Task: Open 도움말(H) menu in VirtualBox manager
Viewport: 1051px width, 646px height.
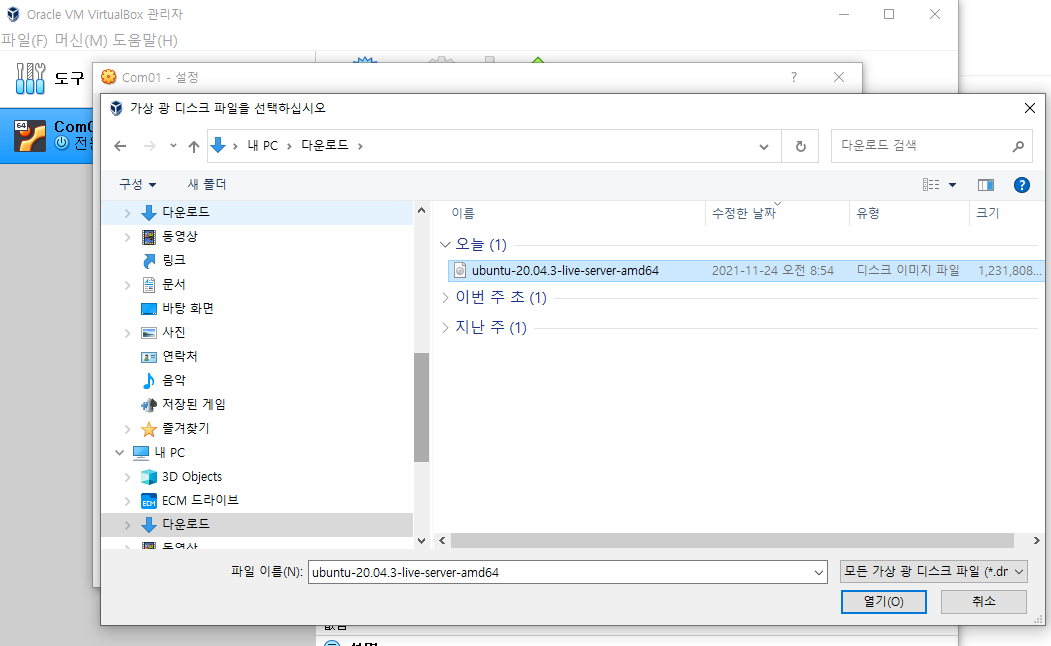Action: 145,40
